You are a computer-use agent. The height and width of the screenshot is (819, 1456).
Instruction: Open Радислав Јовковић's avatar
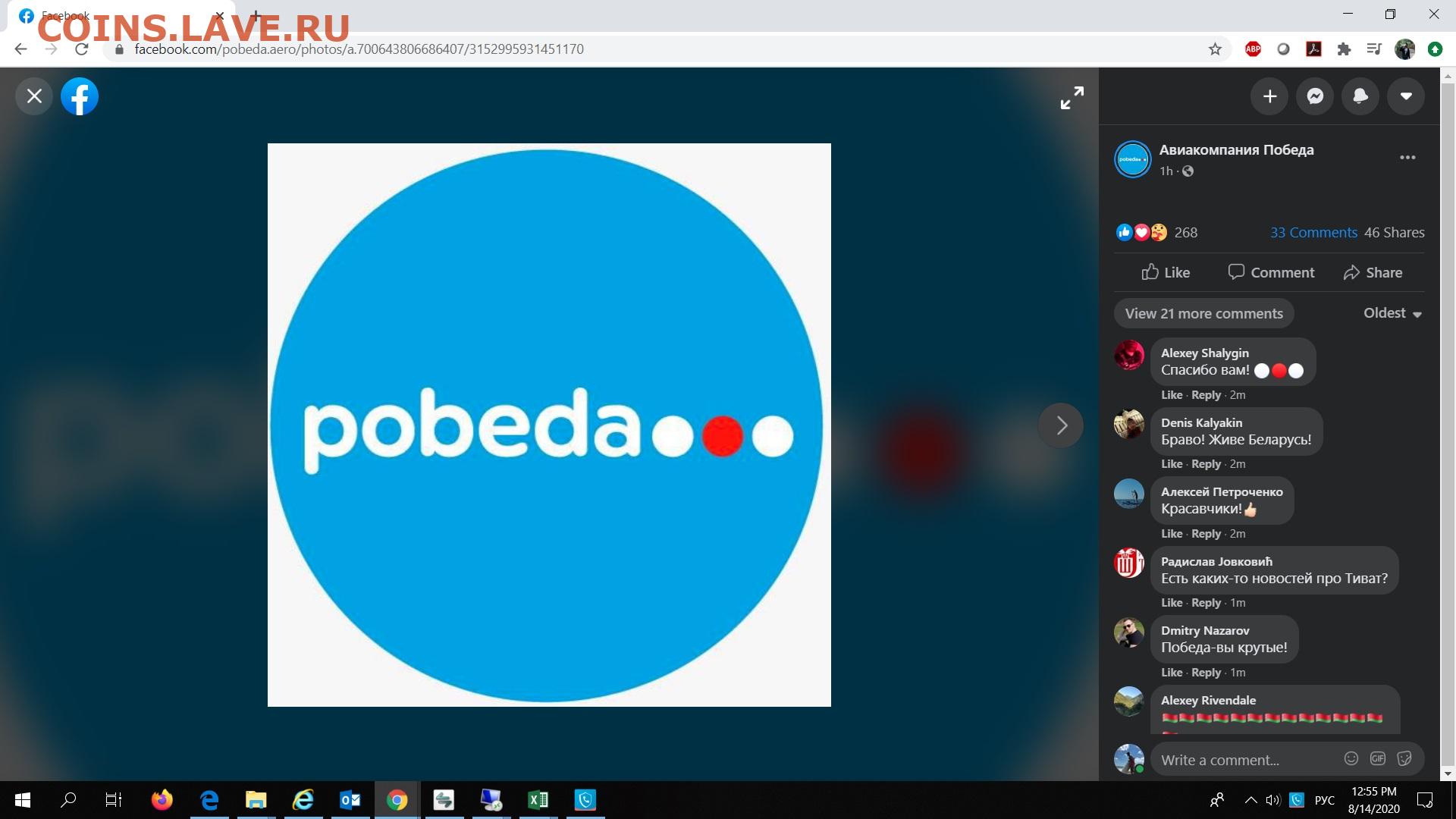point(1128,563)
